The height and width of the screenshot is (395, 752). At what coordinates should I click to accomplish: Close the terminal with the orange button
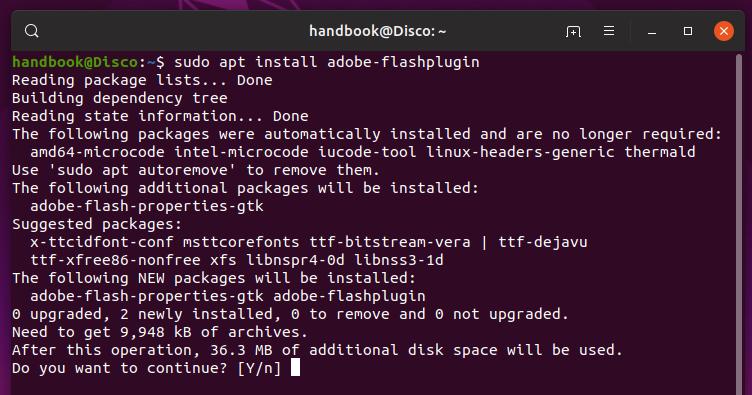[724, 31]
